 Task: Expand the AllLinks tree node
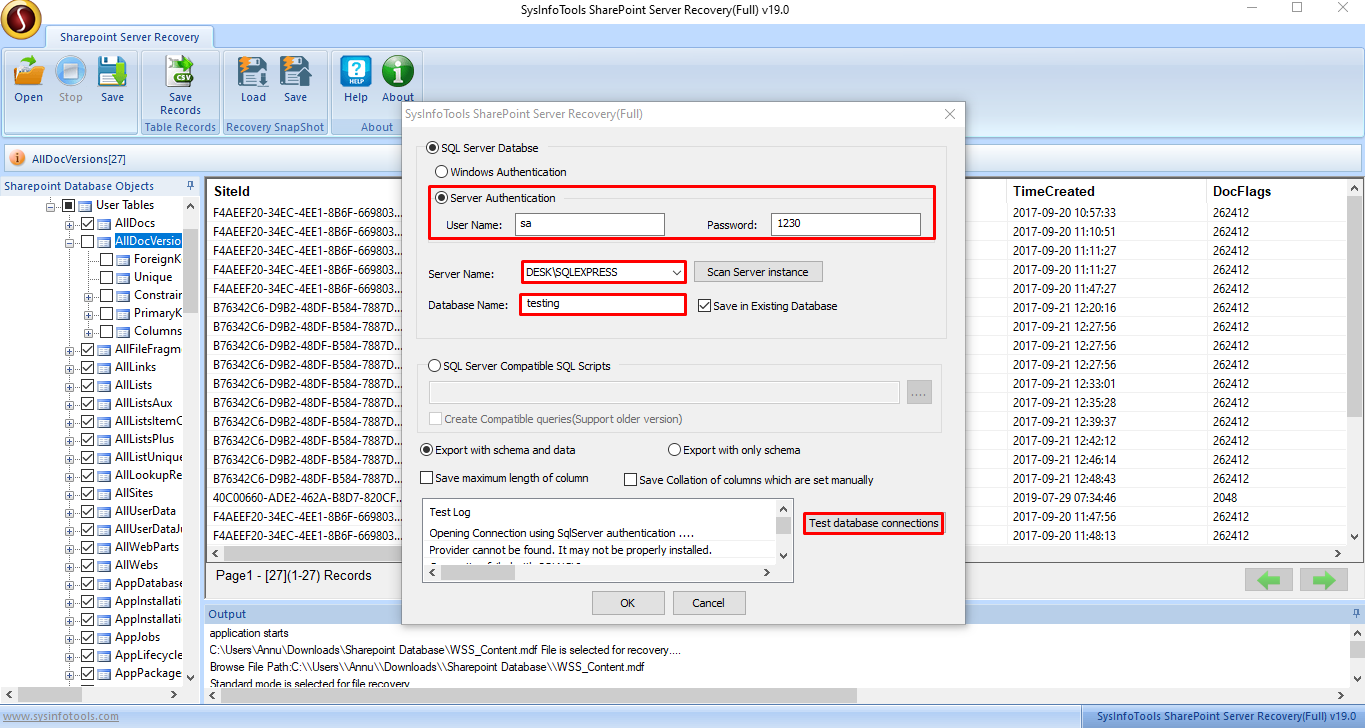[x=71, y=367]
